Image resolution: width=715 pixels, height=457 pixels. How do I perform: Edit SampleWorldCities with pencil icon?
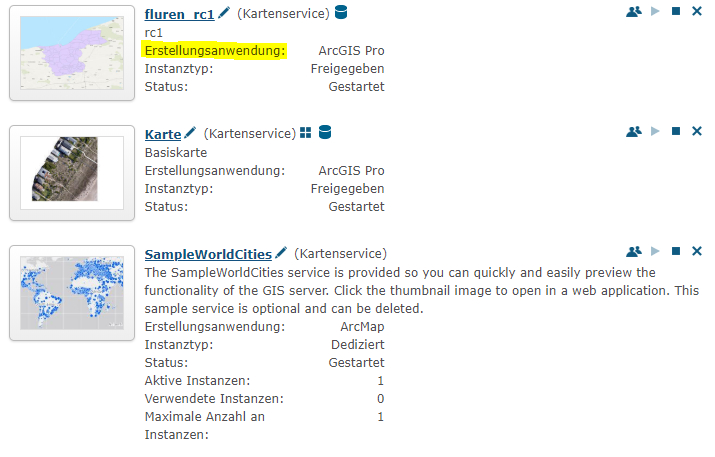[281, 253]
